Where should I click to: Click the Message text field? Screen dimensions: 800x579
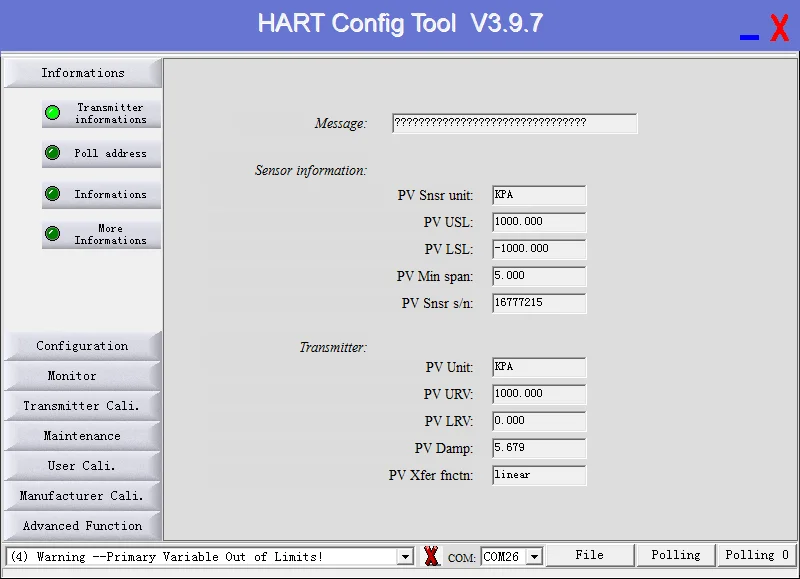pos(514,123)
